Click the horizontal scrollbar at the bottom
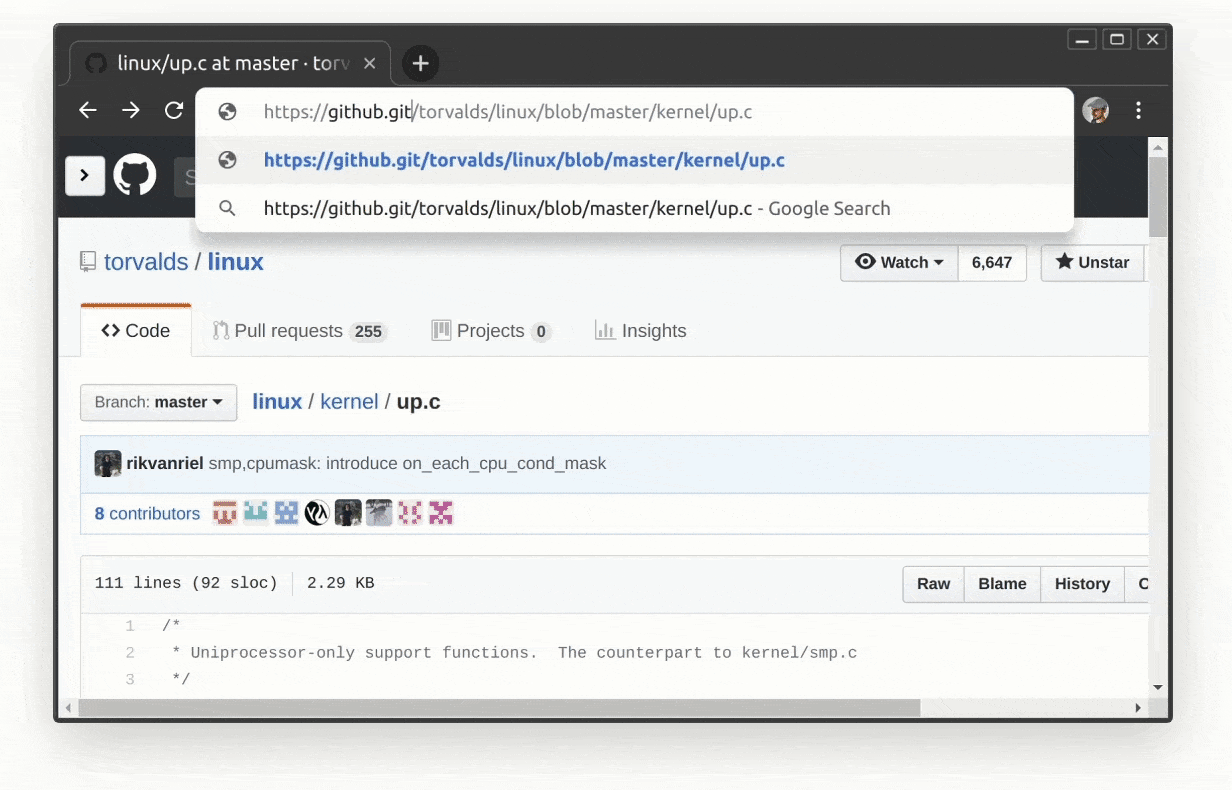This screenshot has width=1232, height=790. point(500,708)
